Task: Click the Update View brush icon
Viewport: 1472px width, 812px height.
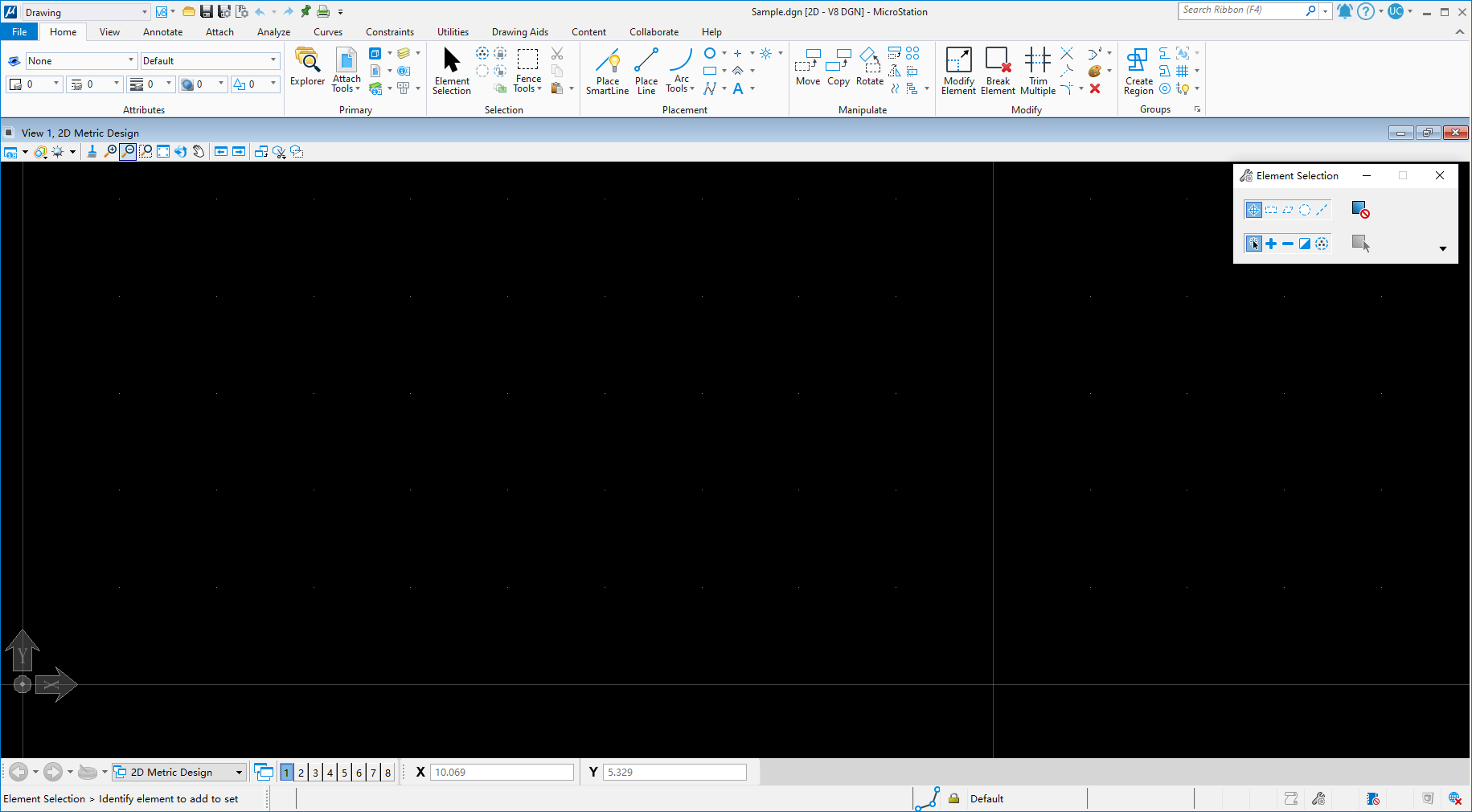Action: click(92, 151)
